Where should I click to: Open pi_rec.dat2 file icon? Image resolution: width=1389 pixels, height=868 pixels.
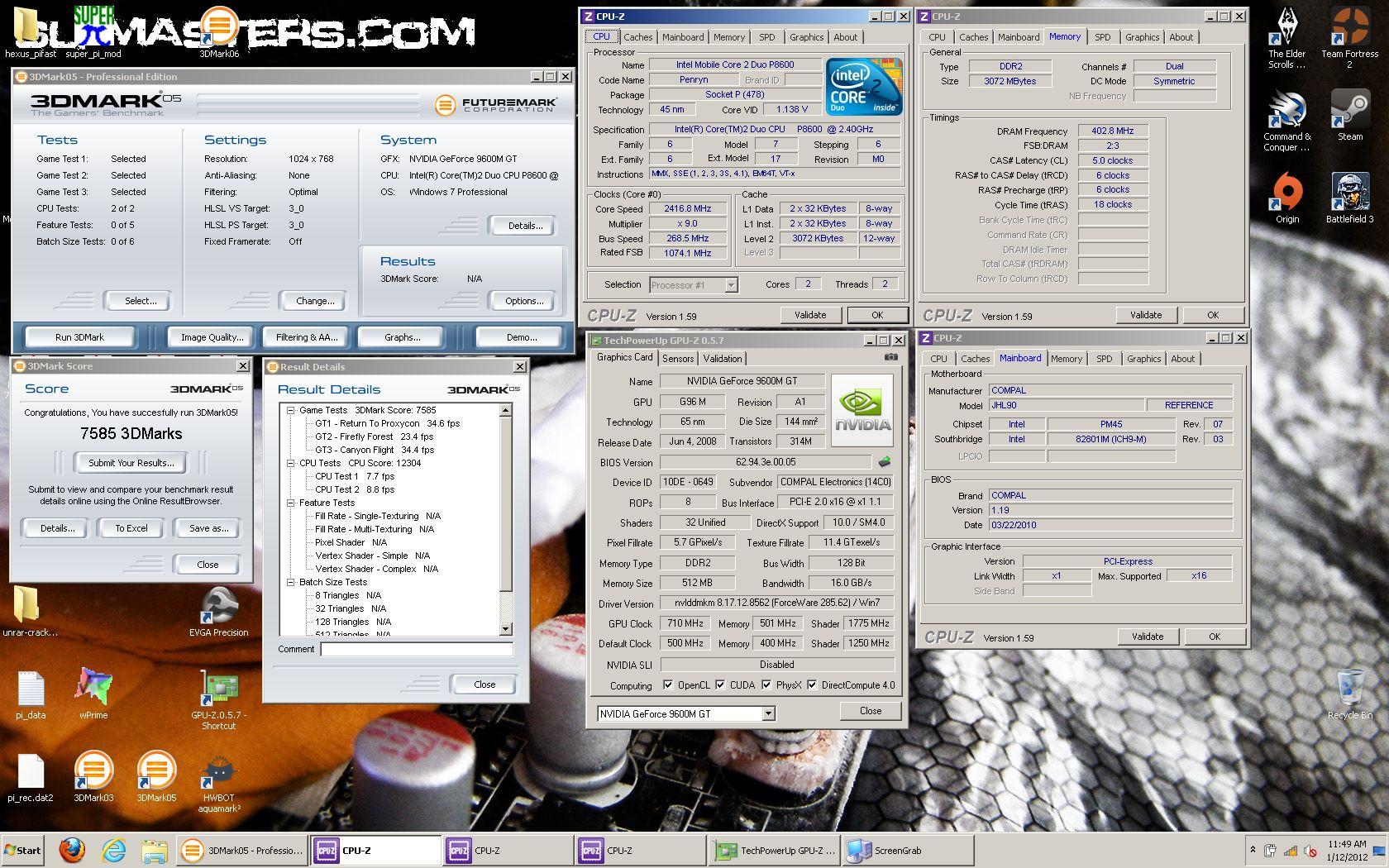click(31, 777)
